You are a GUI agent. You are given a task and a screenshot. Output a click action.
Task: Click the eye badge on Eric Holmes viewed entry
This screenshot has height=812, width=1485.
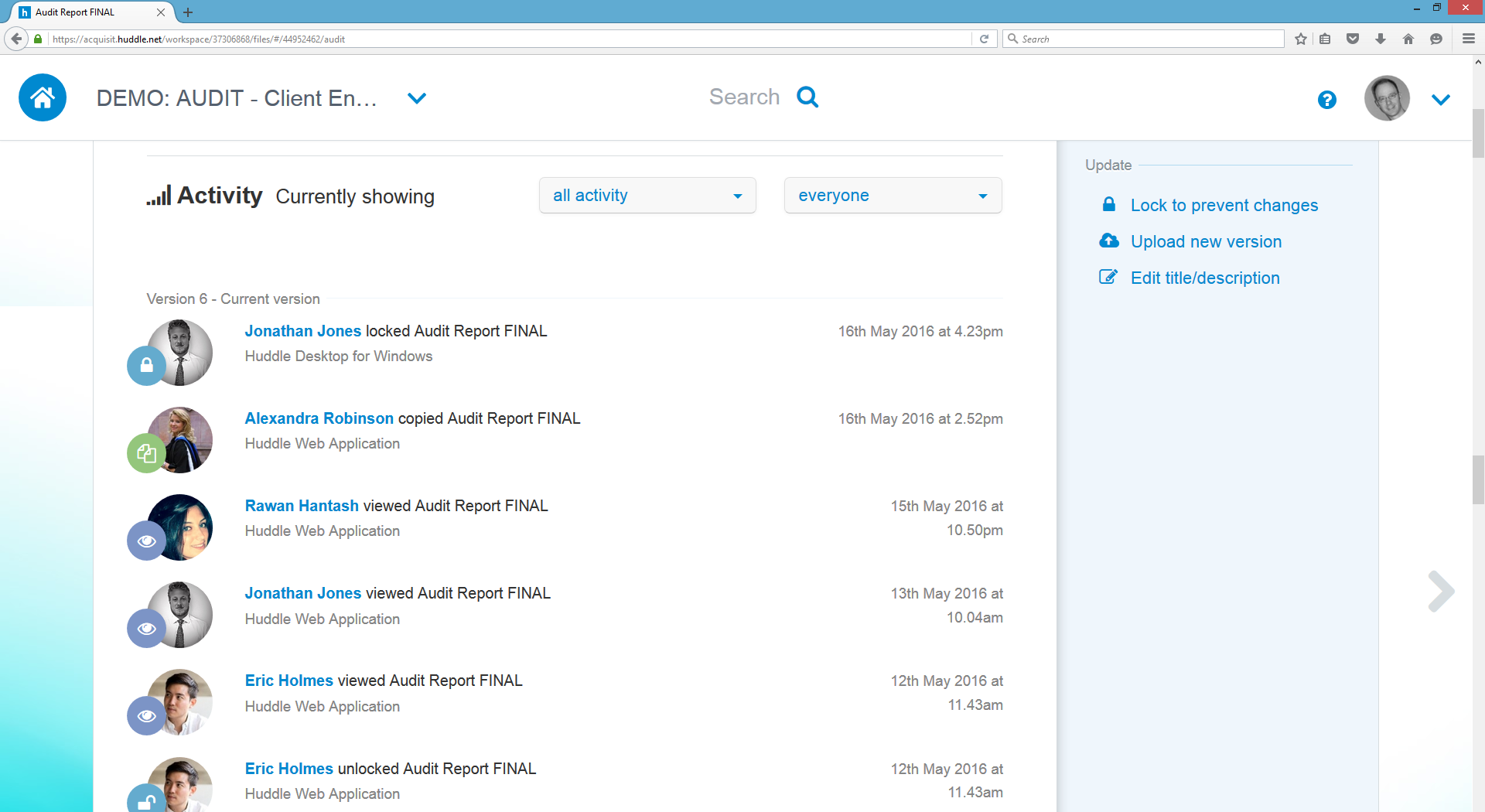(146, 715)
